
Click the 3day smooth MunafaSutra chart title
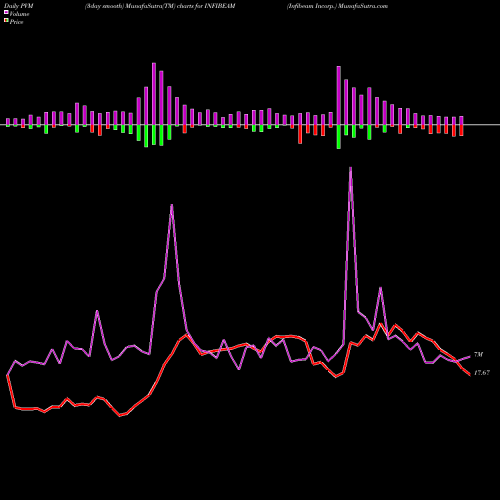point(160,6)
